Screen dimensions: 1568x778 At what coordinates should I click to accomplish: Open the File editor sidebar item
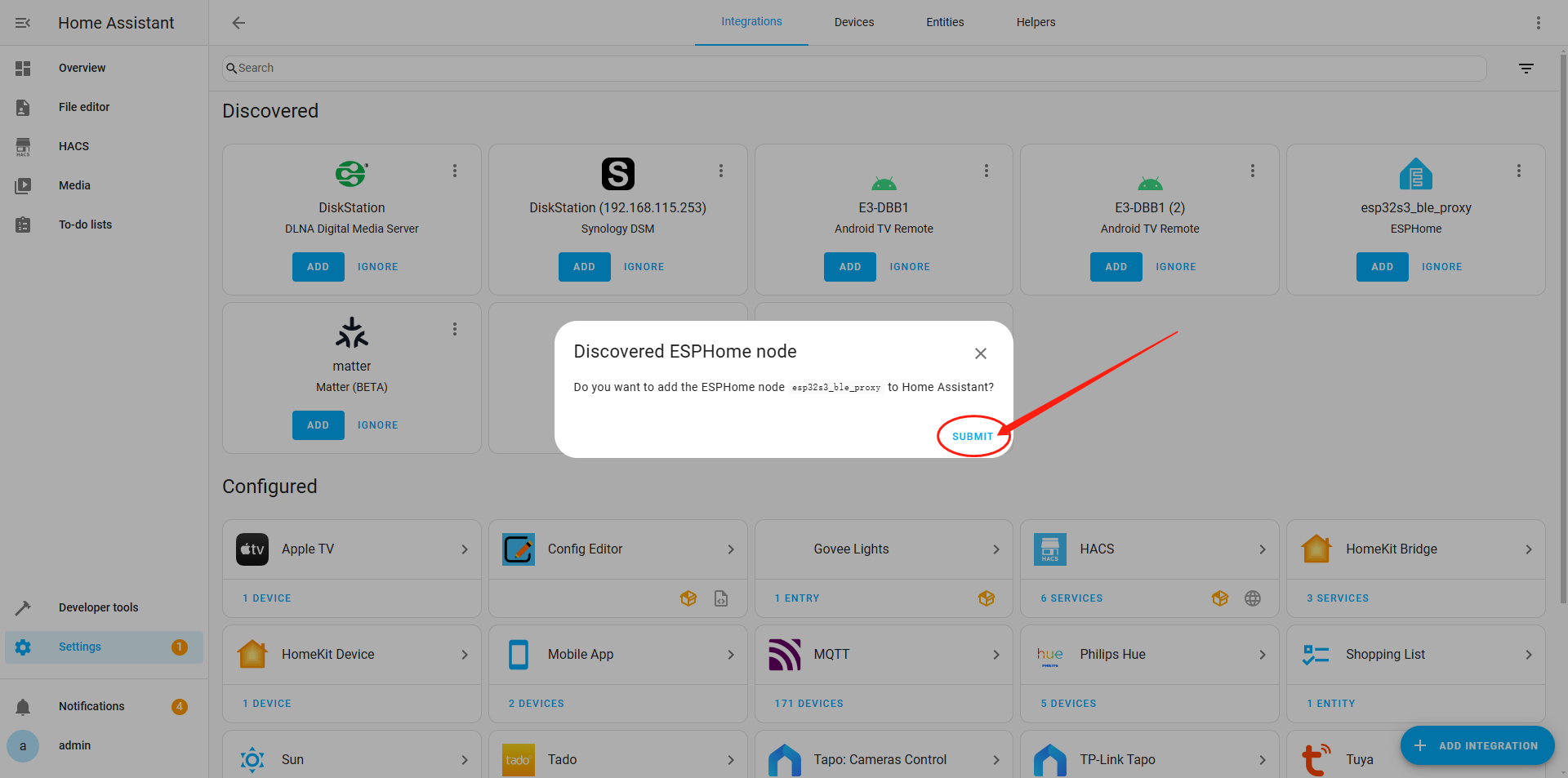pyautogui.click(x=83, y=107)
